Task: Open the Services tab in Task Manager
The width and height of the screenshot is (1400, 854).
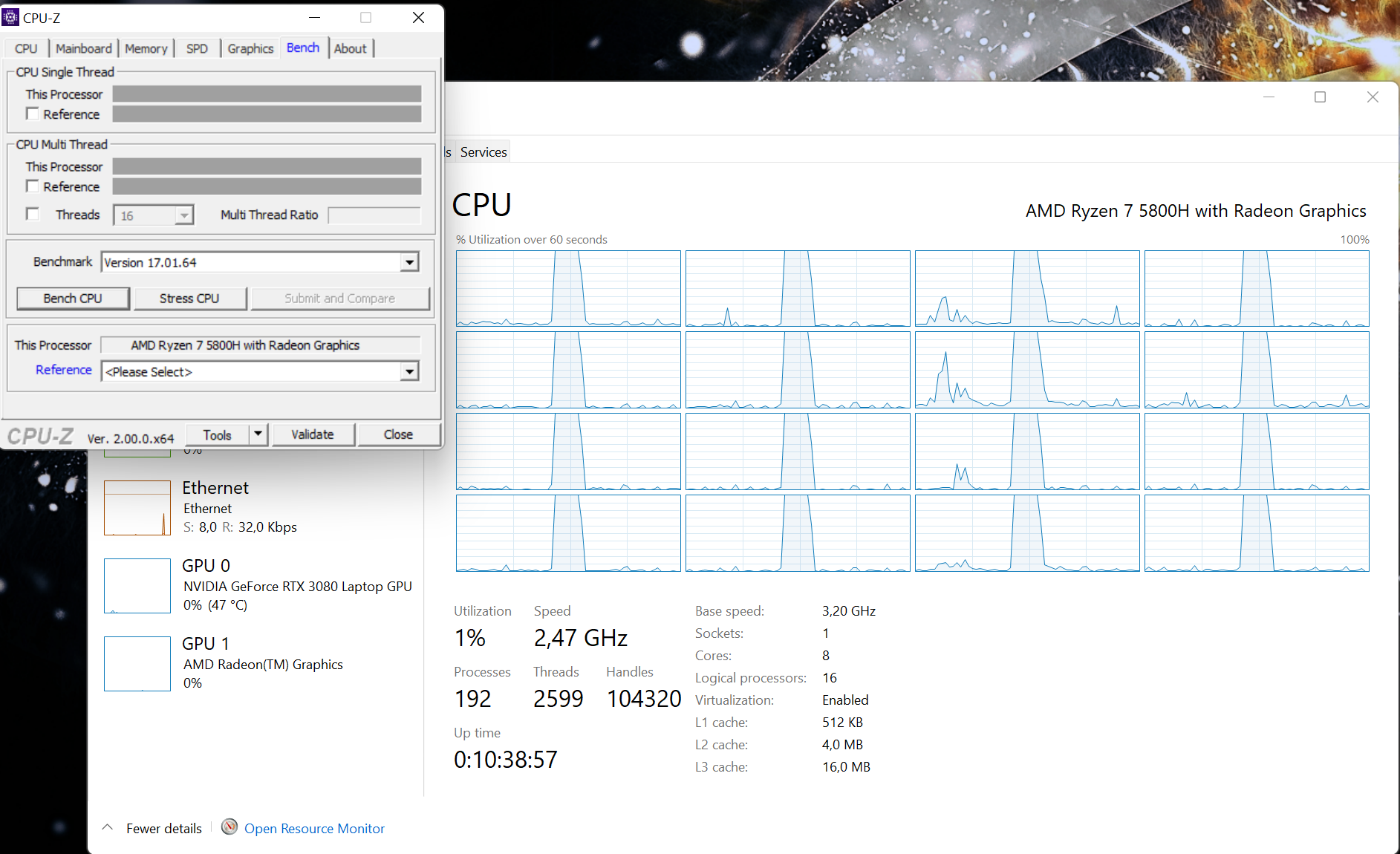Action: coord(484,151)
